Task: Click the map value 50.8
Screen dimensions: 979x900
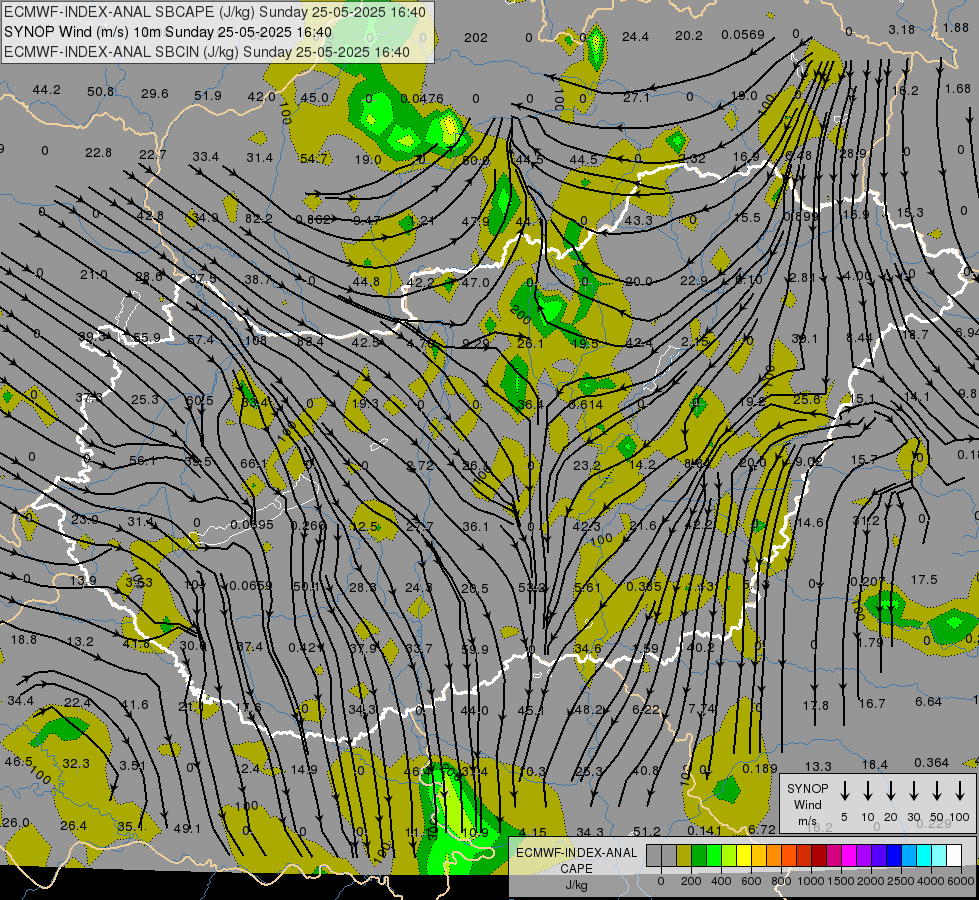Action: click(101, 92)
